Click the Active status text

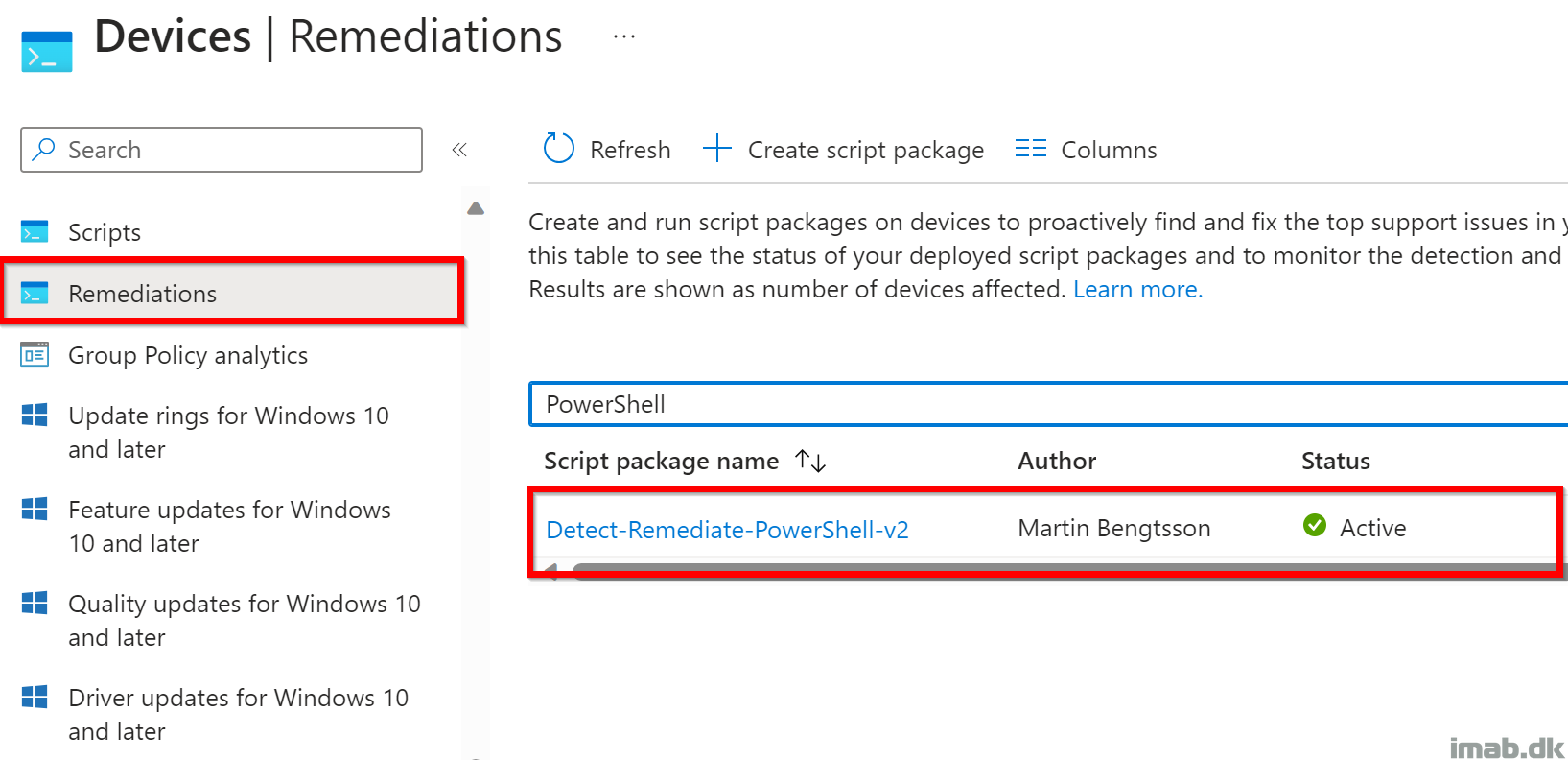point(1372,529)
